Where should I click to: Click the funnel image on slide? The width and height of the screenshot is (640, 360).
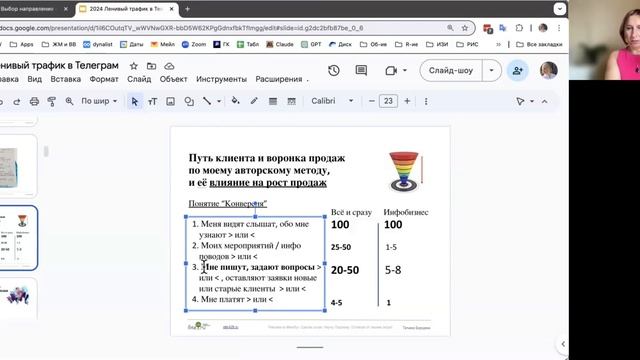(x=405, y=172)
